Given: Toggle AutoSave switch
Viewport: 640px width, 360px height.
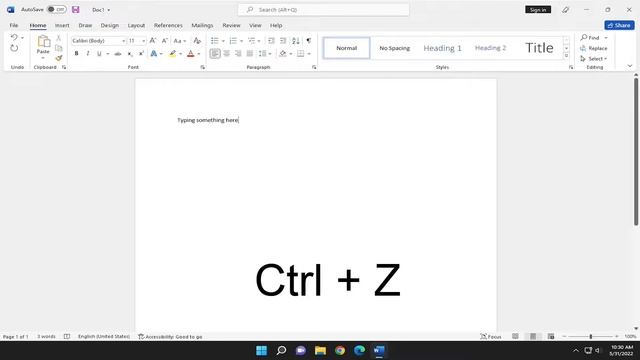Looking at the screenshot, I should [57, 9].
